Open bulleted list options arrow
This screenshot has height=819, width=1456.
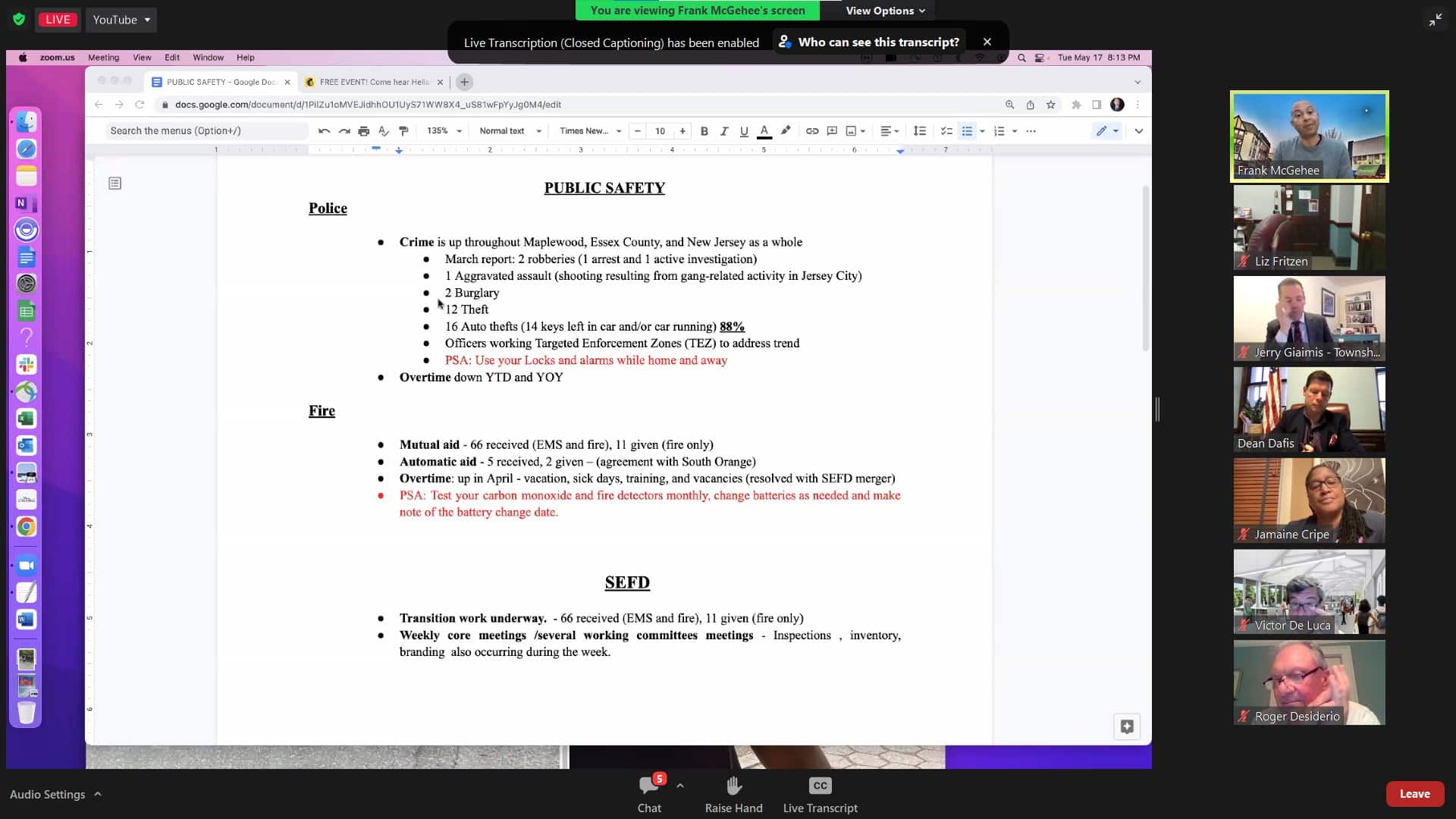982,131
